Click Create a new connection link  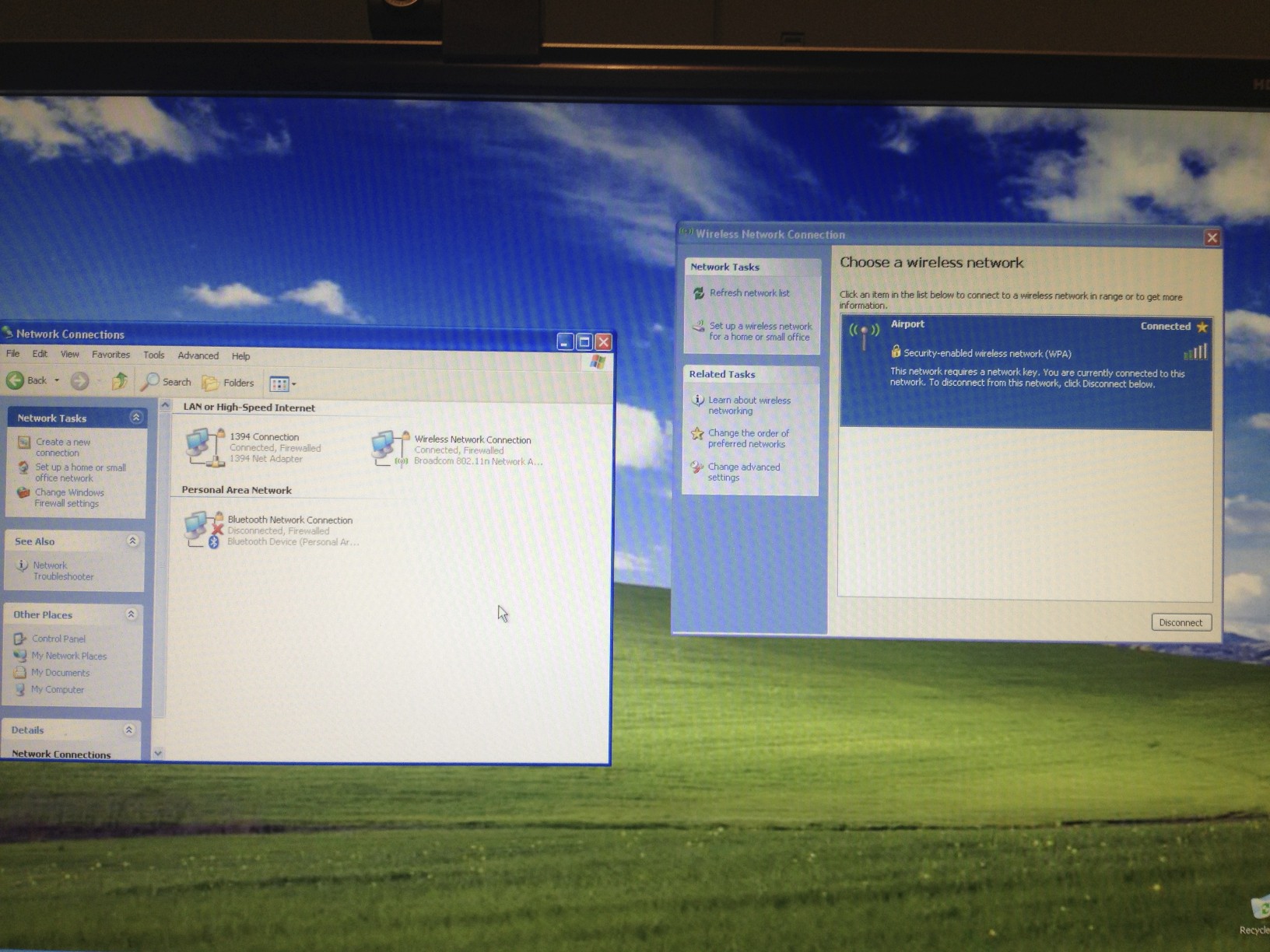pyautogui.click(x=63, y=447)
